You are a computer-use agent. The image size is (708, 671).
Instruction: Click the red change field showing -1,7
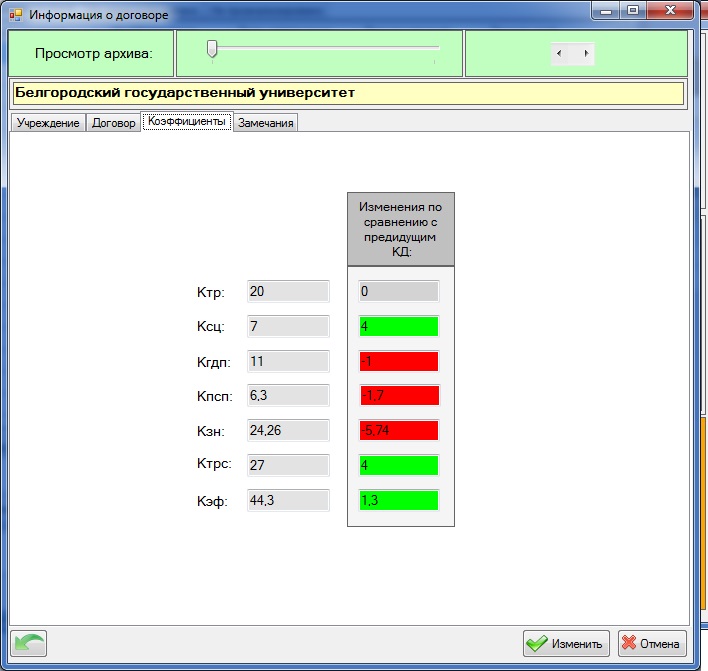click(x=399, y=396)
